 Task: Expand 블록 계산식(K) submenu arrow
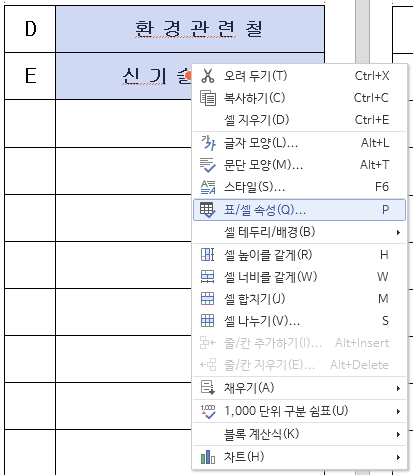(398, 434)
